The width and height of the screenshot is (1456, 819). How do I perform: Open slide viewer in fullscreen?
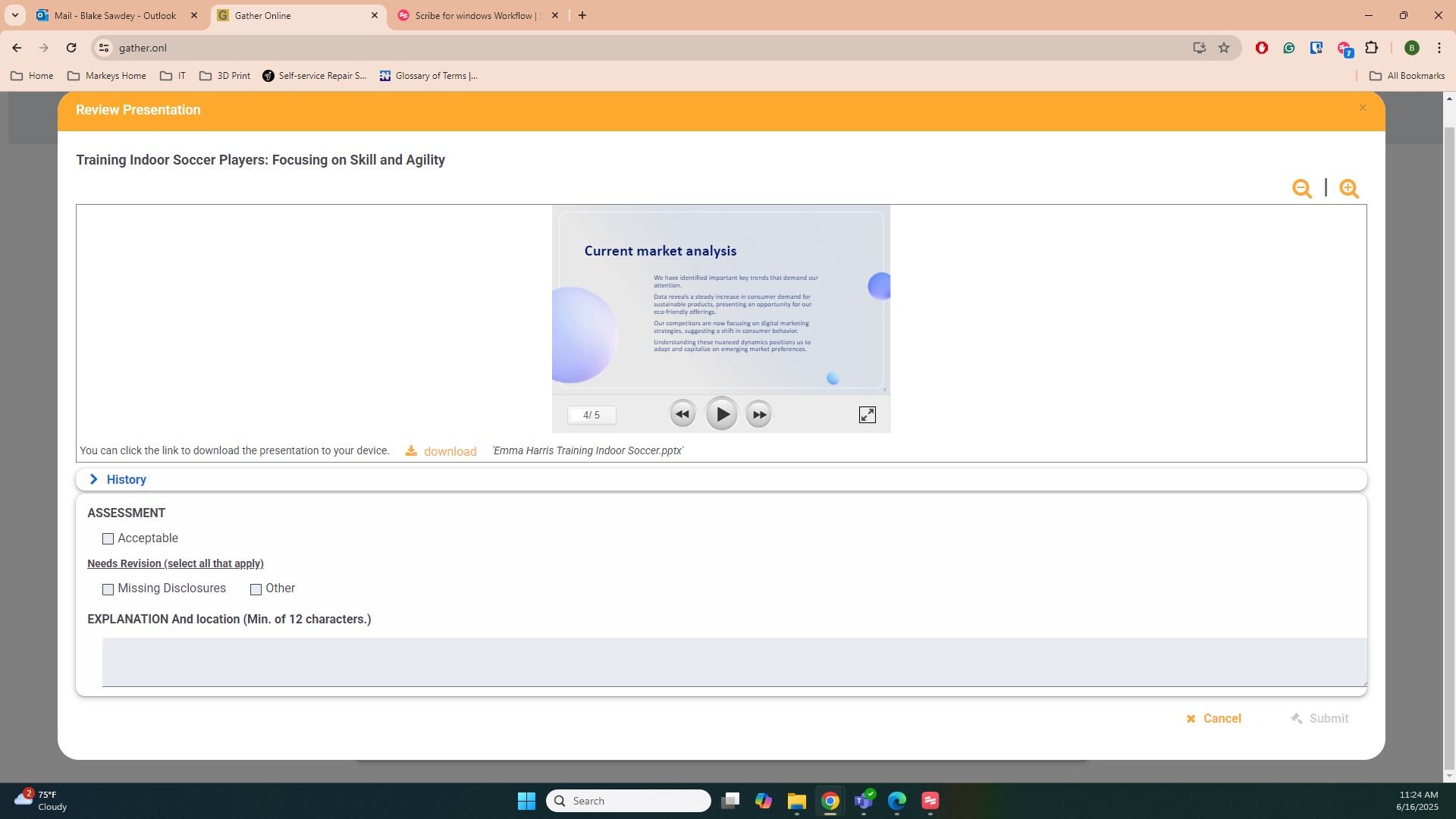pyautogui.click(x=867, y=415)
